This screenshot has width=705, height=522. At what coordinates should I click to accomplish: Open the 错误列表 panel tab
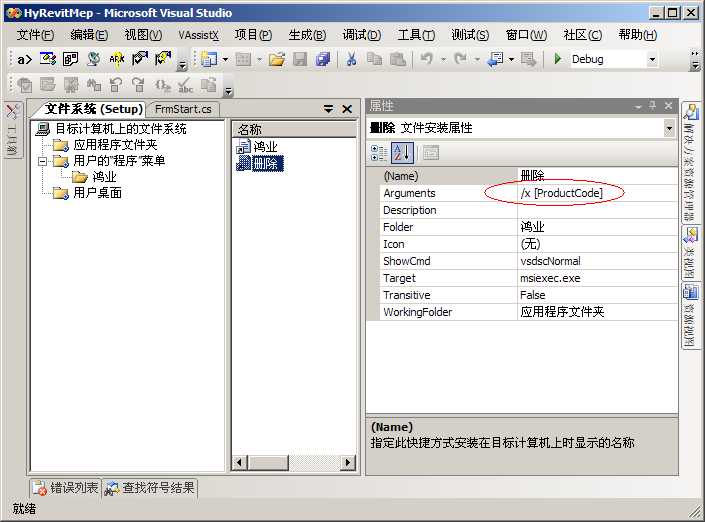point(66,488)
